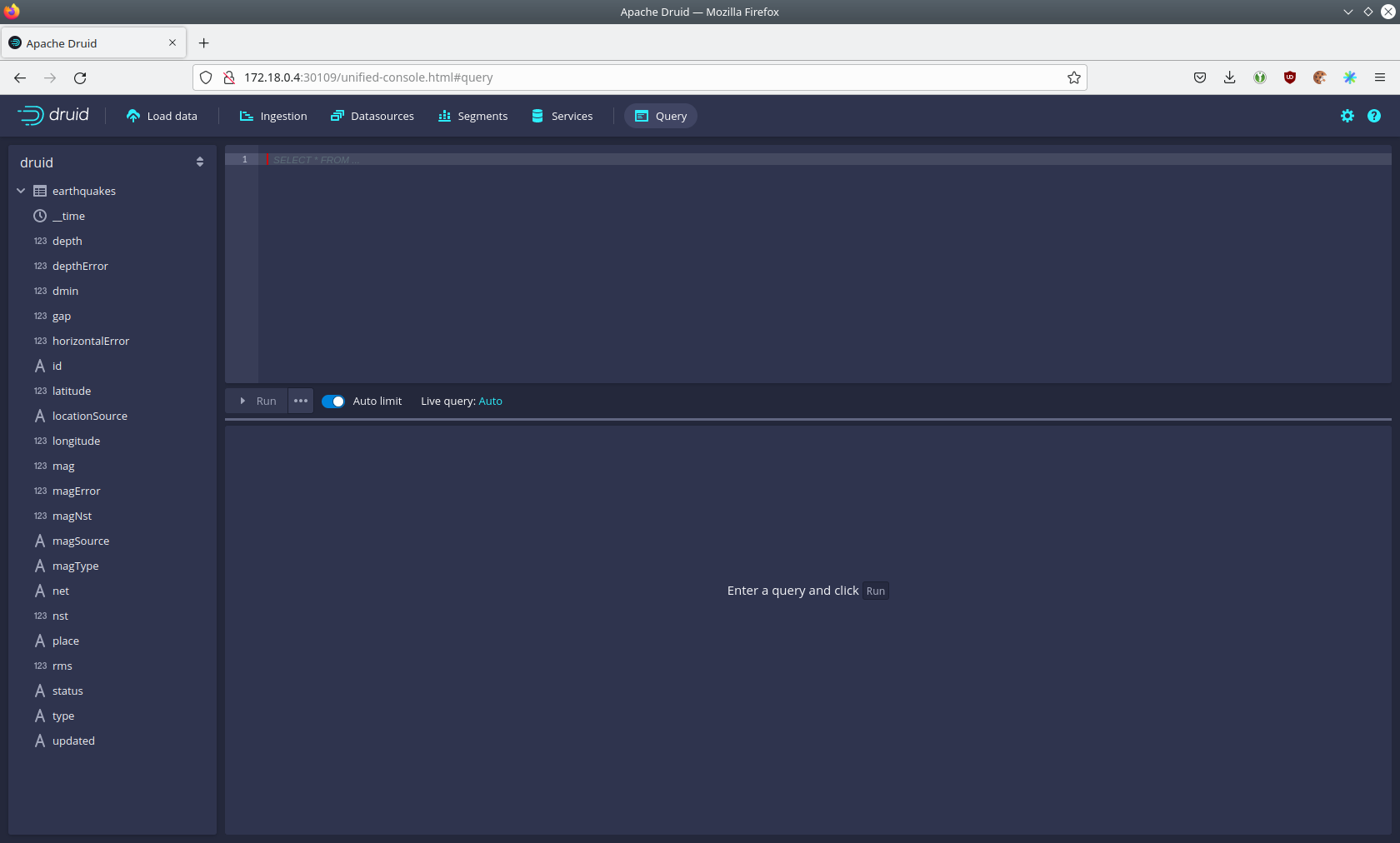
Task: Toggle the Auto limit switch
Action: pos(333,402)
